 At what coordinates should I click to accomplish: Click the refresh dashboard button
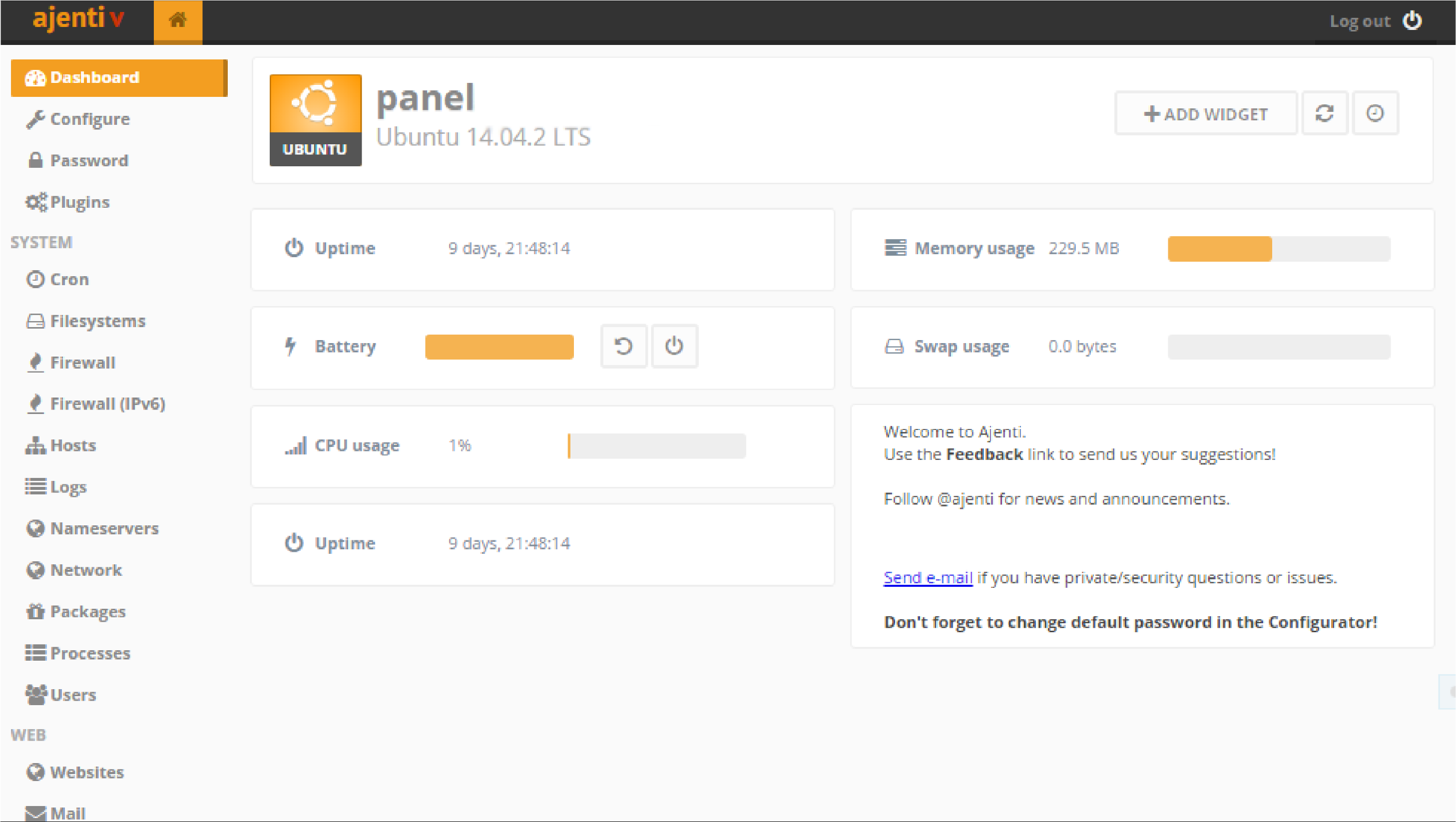coord(1325,113)
